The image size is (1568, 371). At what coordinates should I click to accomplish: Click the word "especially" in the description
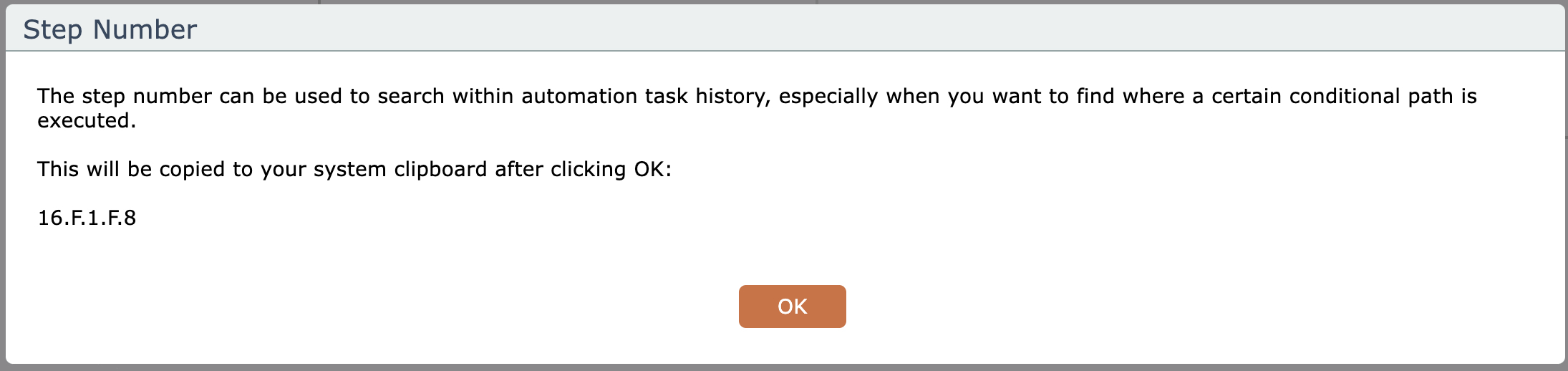click(828, 96)
